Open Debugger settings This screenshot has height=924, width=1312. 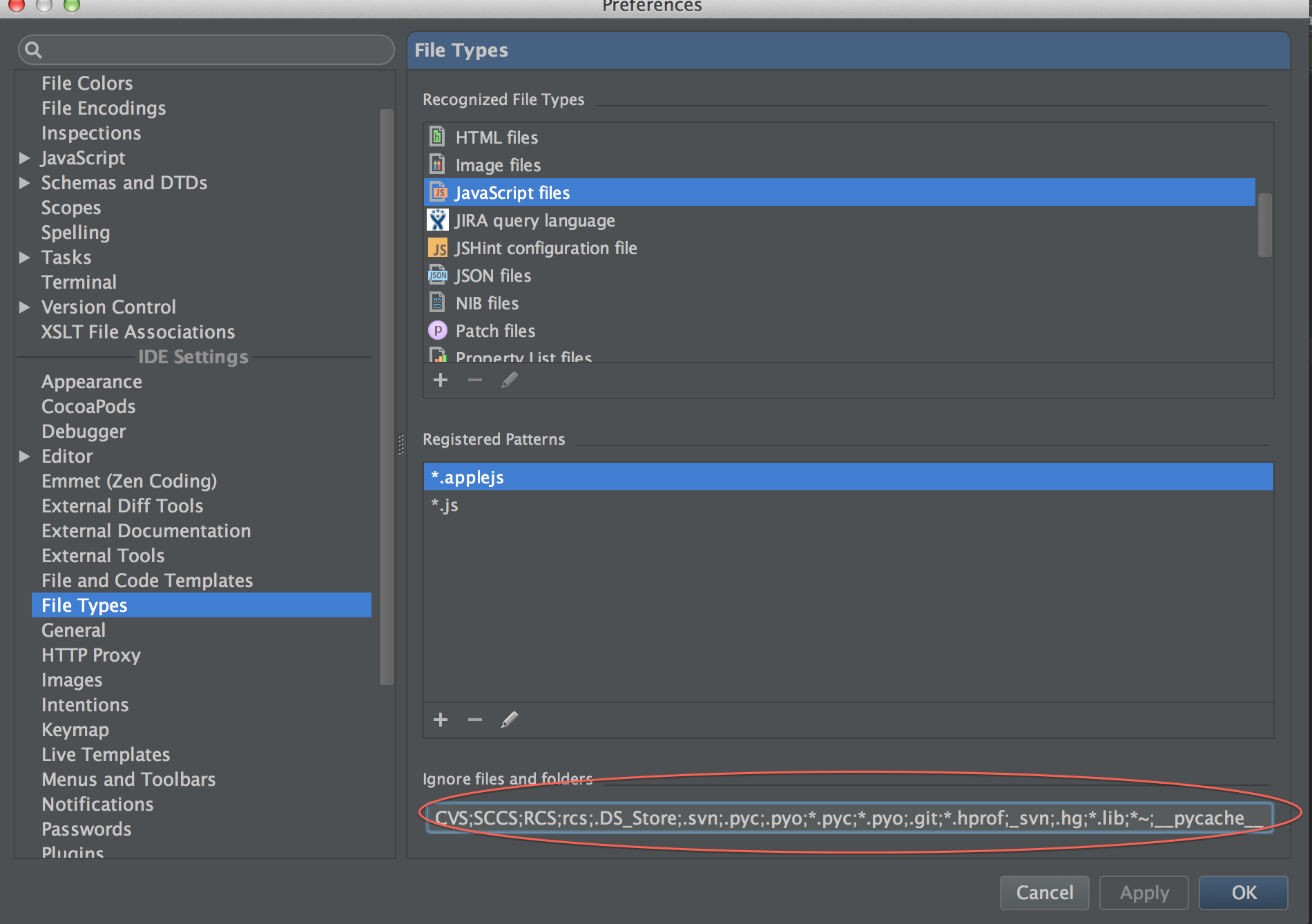(84, 432)
